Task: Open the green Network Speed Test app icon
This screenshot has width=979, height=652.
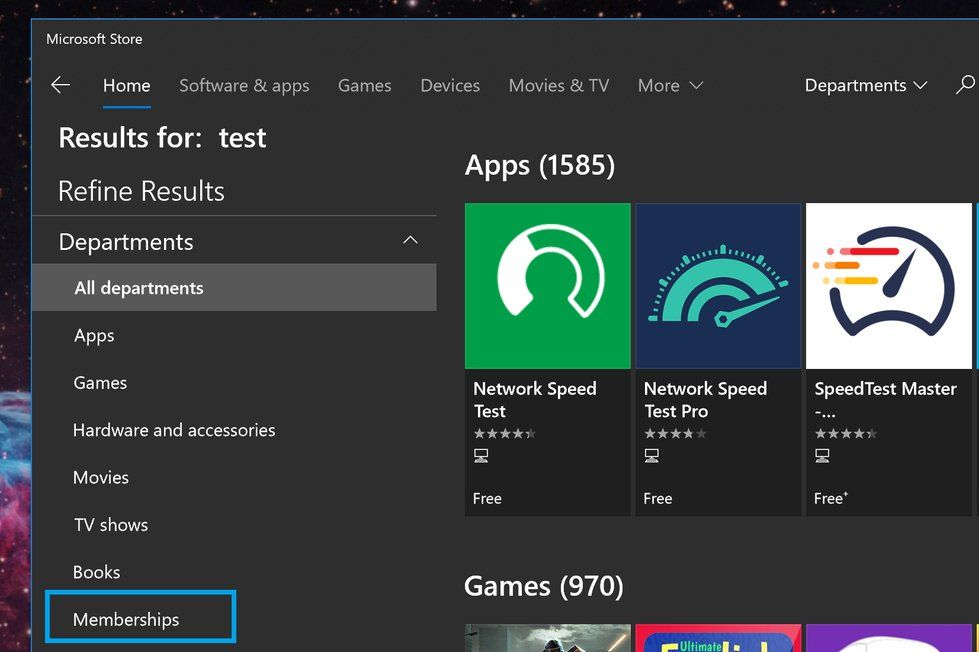Action: point(547,286)
